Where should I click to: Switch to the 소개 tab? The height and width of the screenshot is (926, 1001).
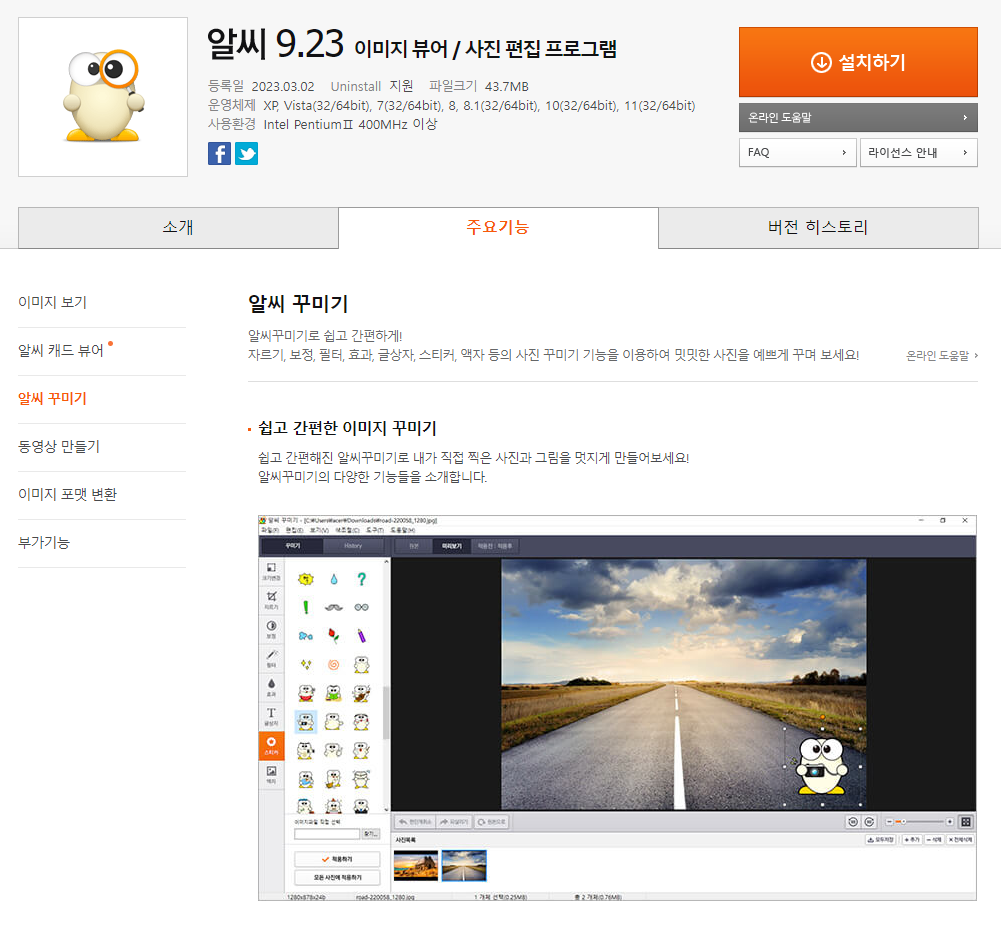[178, 227]
